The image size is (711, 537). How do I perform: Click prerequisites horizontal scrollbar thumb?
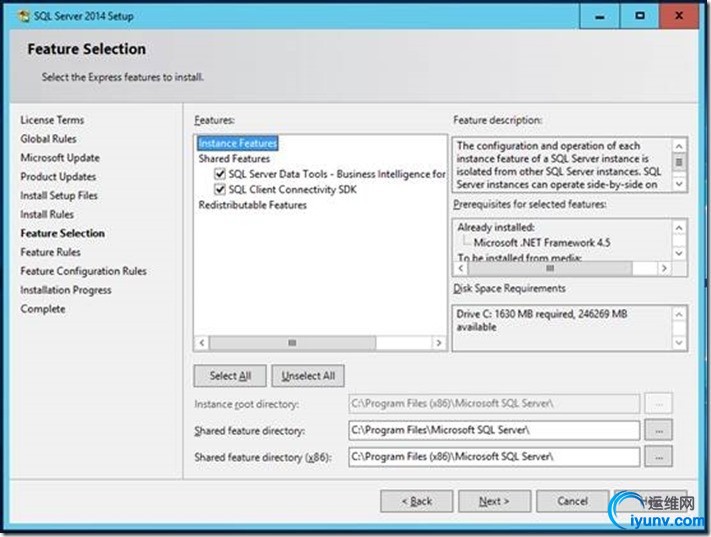pos(550,268)
